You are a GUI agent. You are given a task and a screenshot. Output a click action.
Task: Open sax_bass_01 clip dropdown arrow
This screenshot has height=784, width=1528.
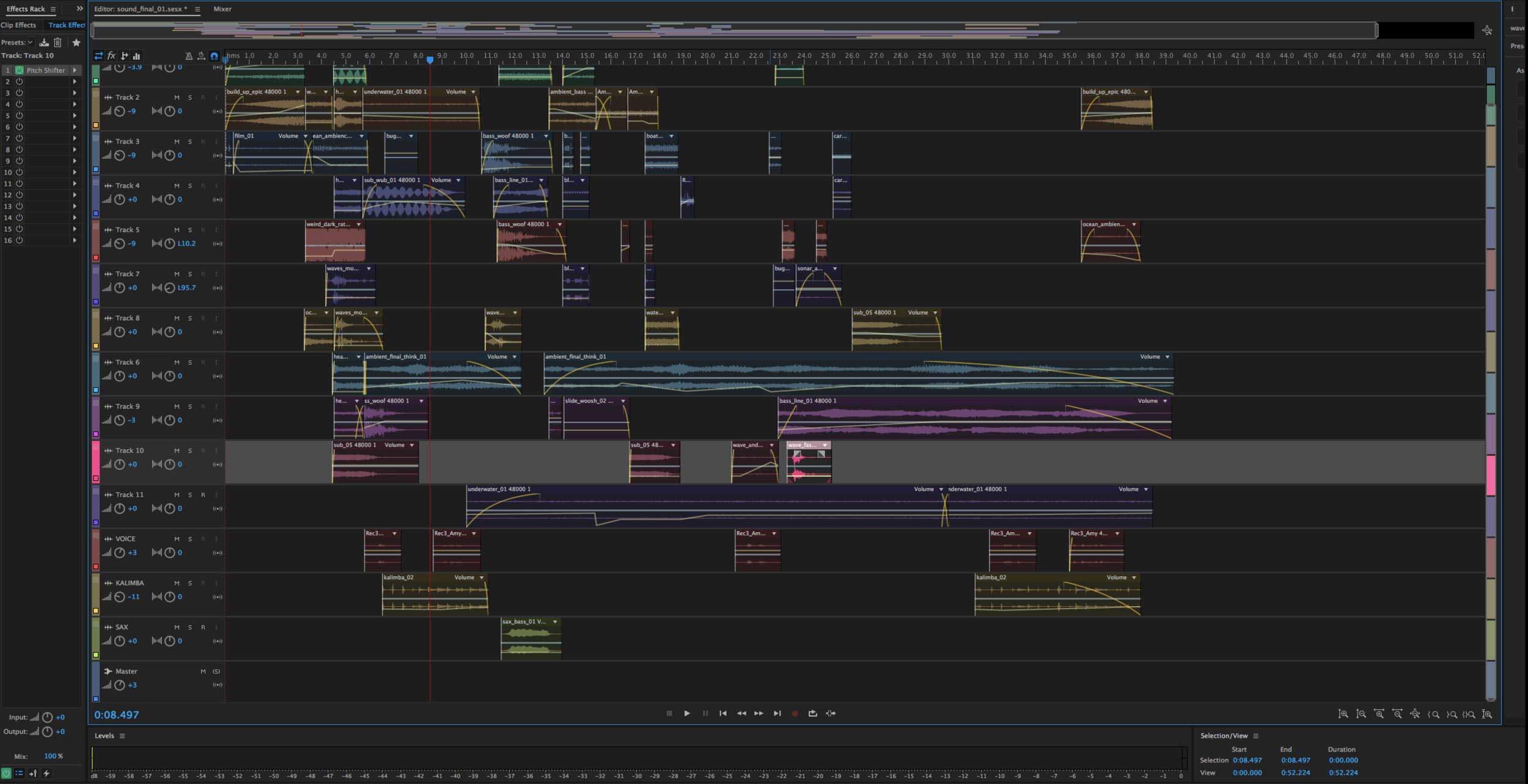pyautogui.click(x=555, y=622)
